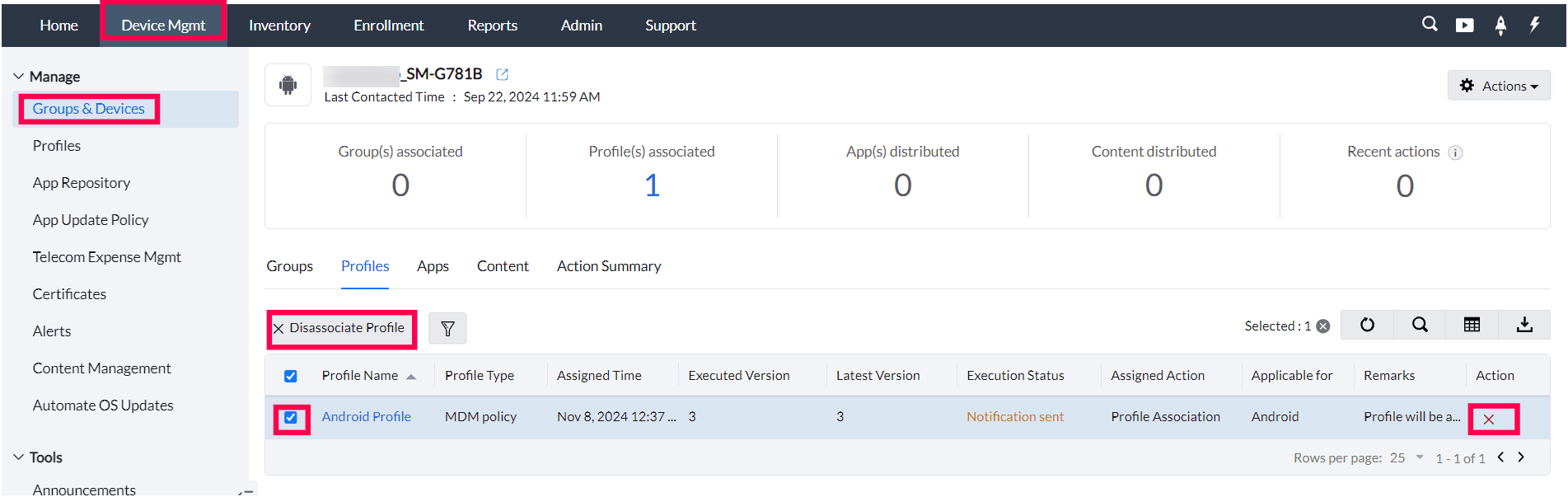Click red X to remove Android Profile

(x=1489, y=420)
